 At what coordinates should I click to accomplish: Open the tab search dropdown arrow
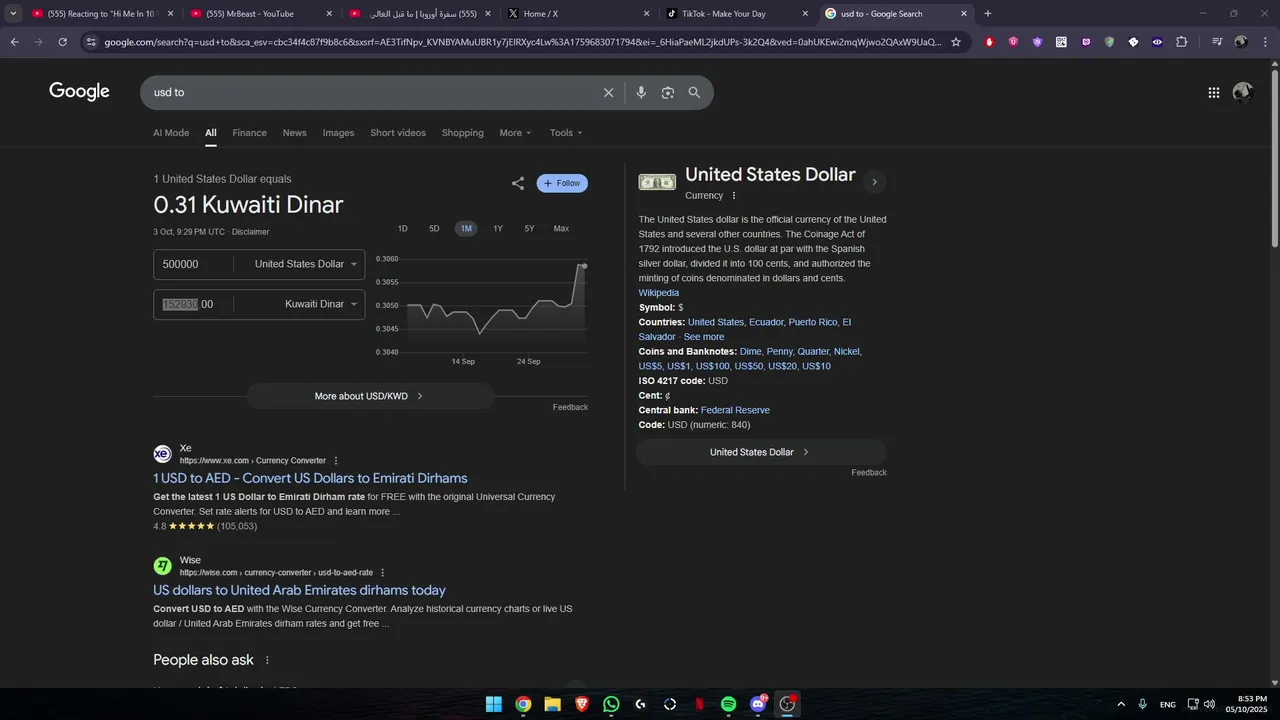tap(13, 14)
